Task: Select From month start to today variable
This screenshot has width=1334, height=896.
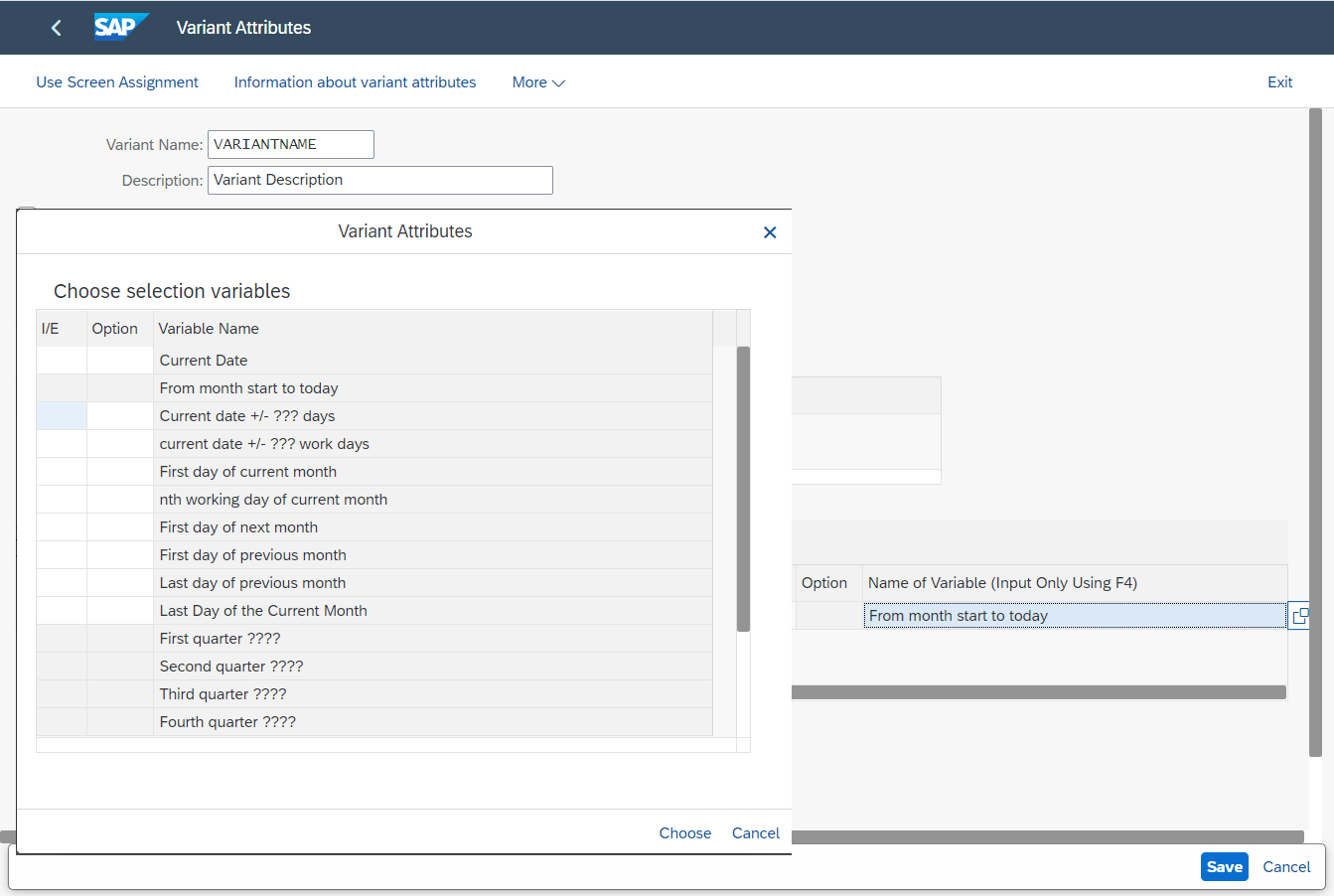Action: 248,387
